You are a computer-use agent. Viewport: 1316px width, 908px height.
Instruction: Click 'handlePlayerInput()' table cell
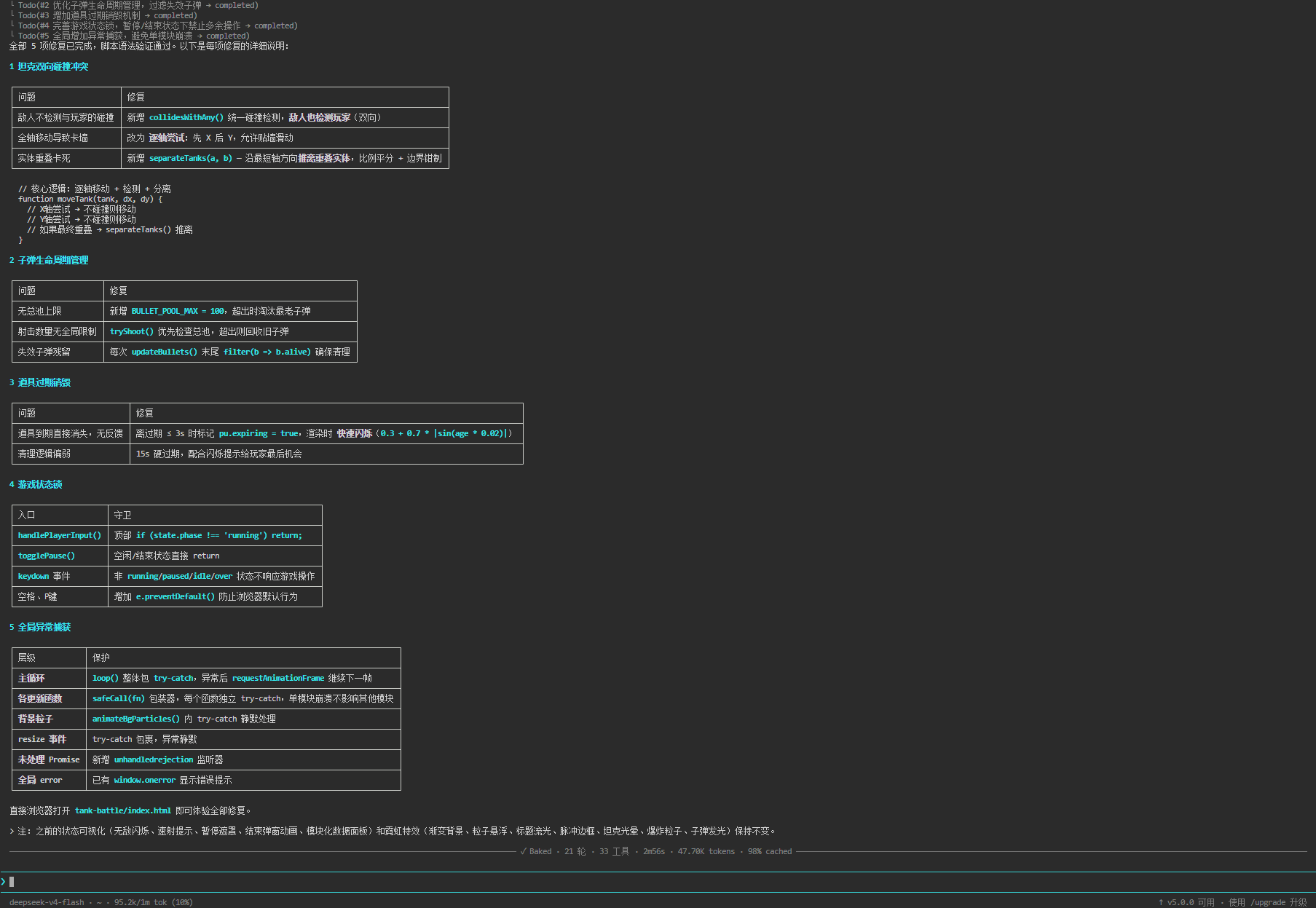pos(60,535)
